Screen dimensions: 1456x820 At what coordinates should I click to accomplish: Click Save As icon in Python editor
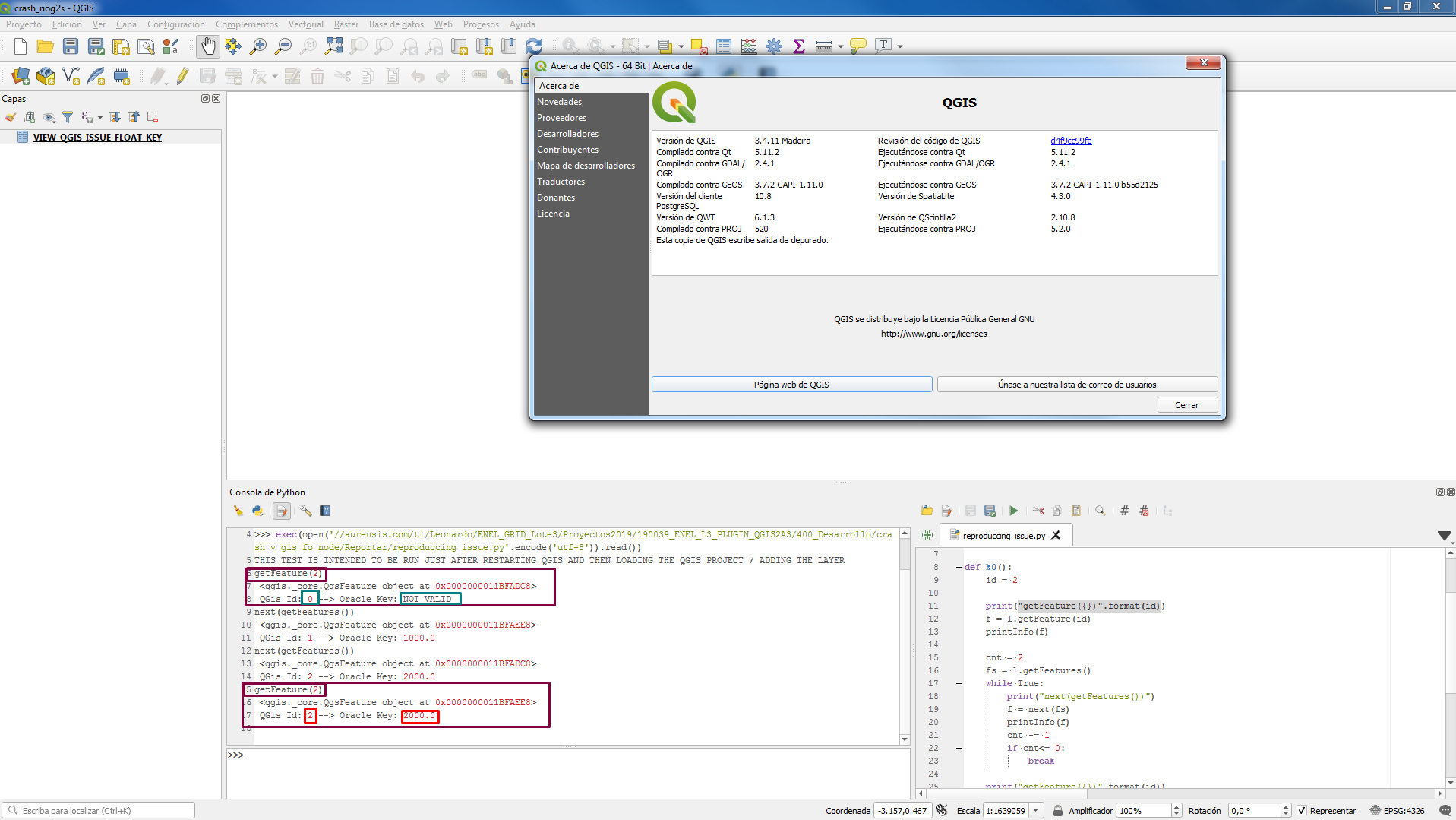pos(990,511)
